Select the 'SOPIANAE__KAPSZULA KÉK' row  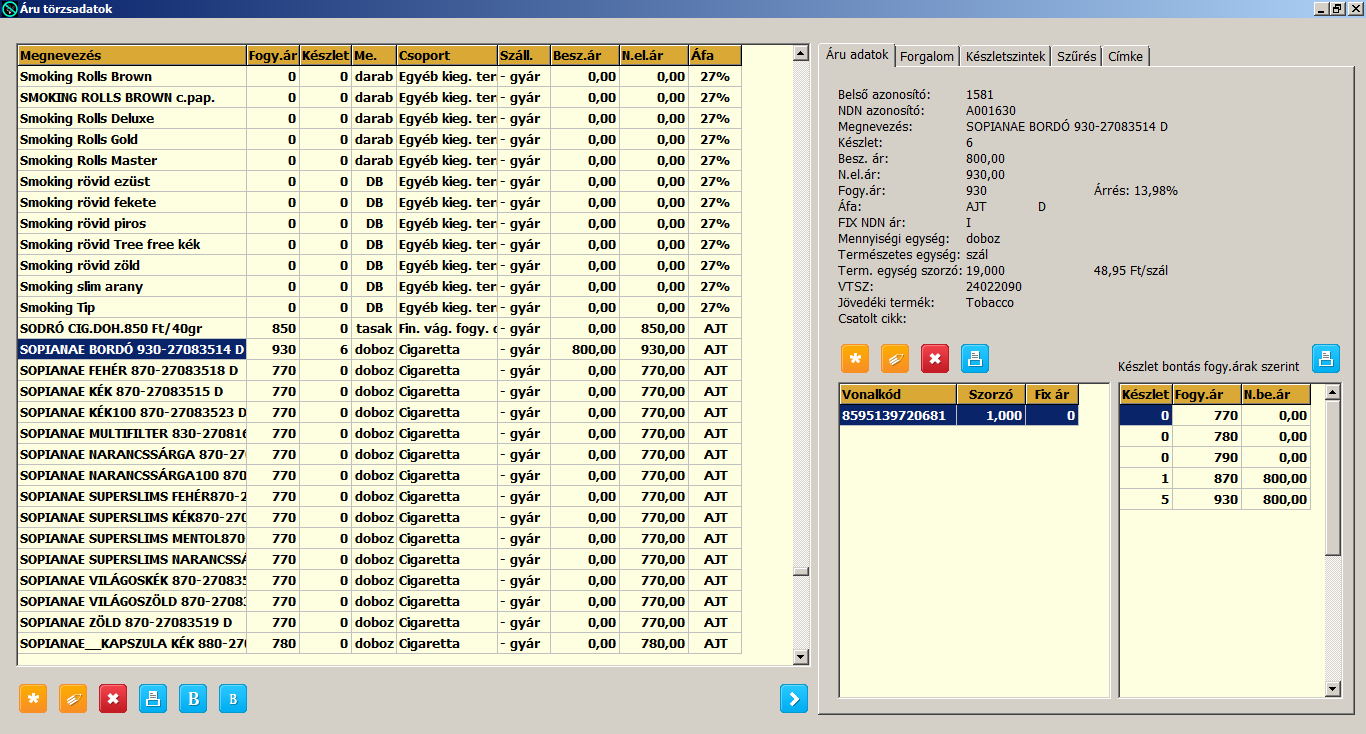tap(380, 644)
